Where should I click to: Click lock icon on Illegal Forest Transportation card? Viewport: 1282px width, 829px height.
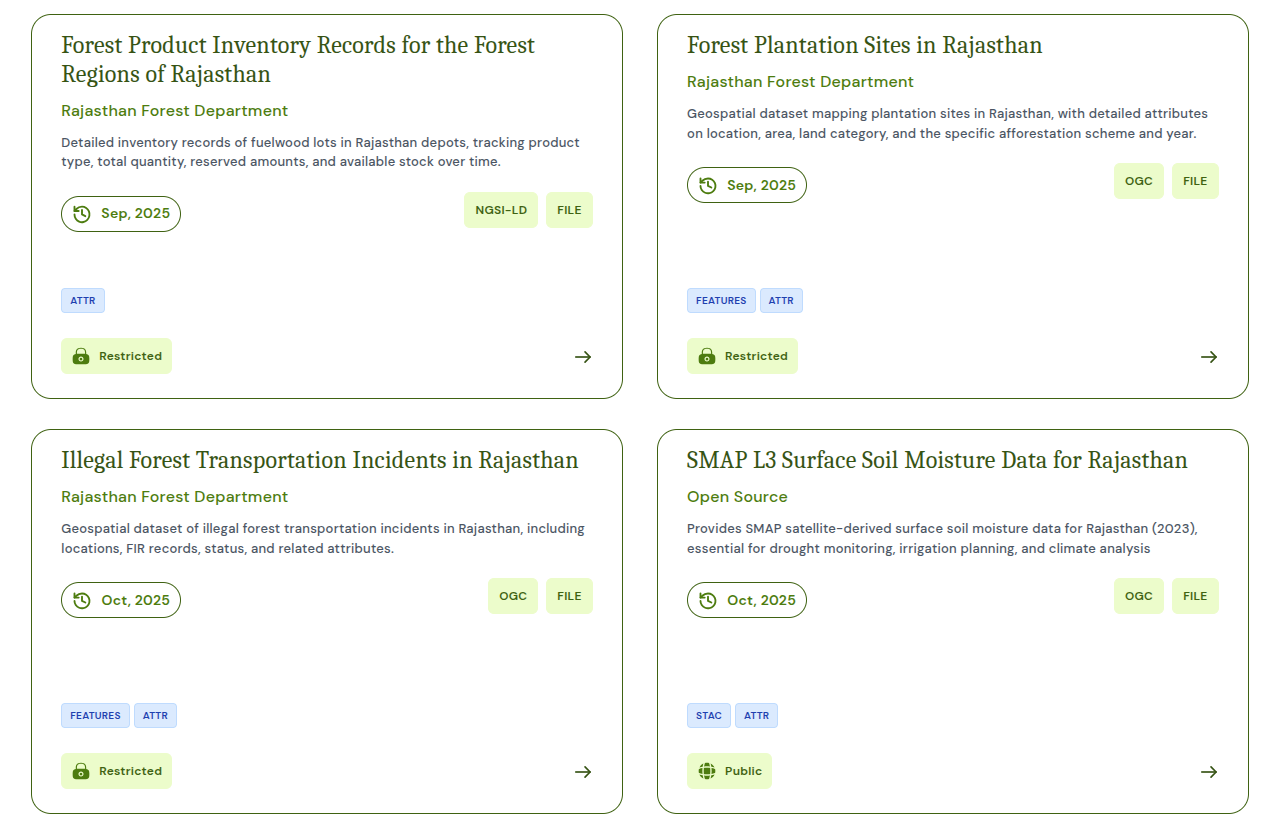81,771
